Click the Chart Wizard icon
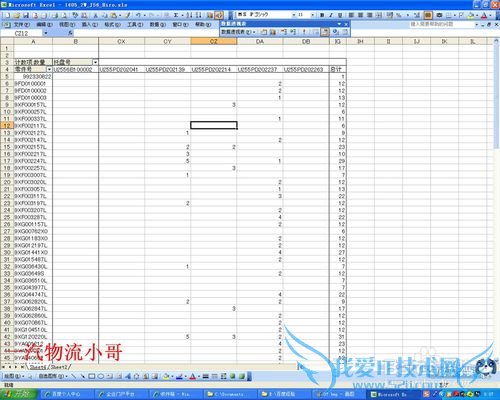 coord(210,15)
